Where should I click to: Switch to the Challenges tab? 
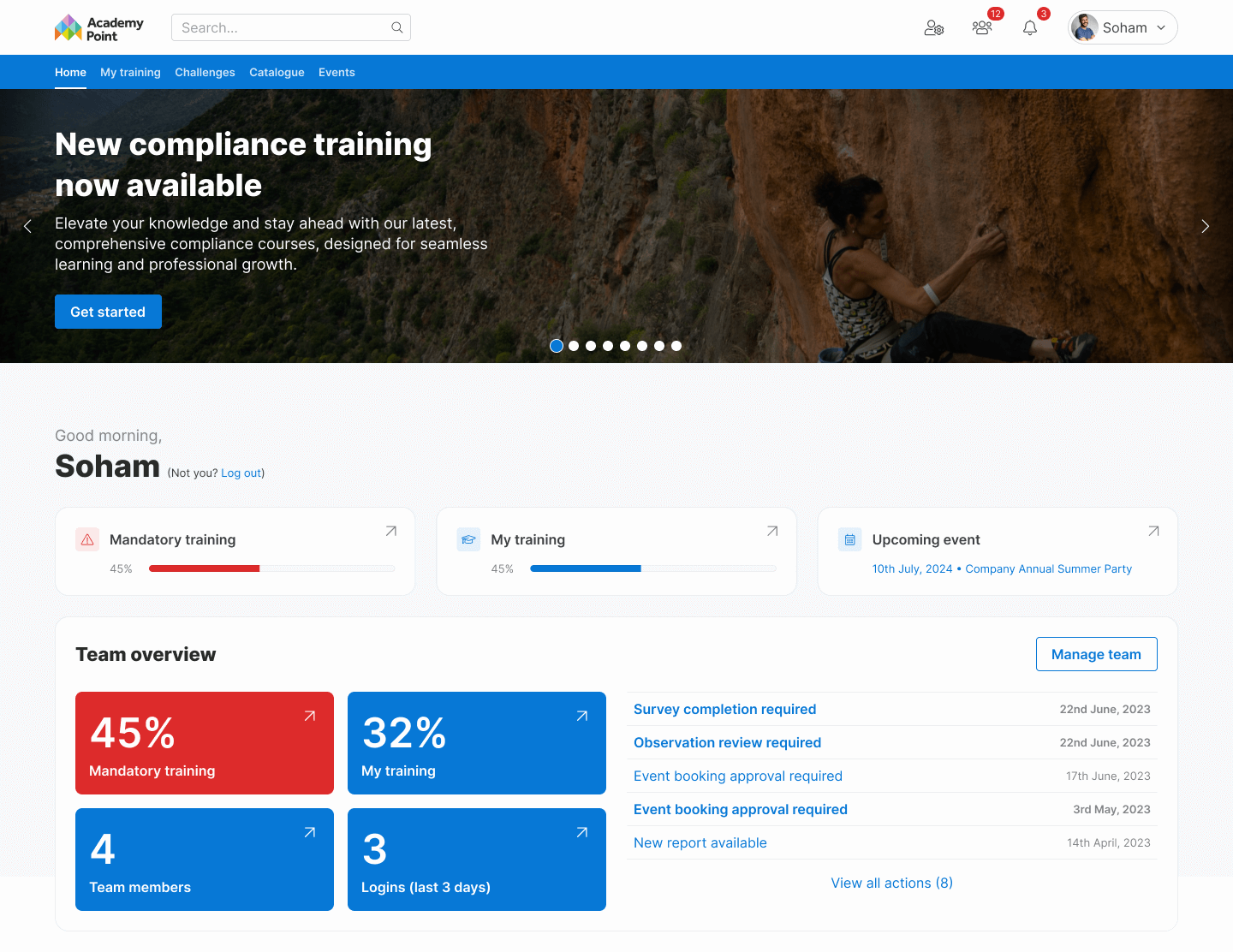pos(205,72)
